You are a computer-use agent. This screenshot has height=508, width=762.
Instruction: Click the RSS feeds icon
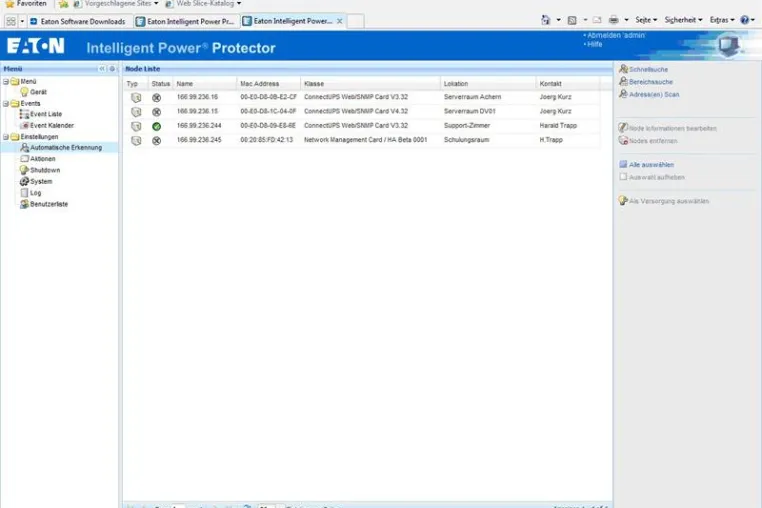(572, 20)
